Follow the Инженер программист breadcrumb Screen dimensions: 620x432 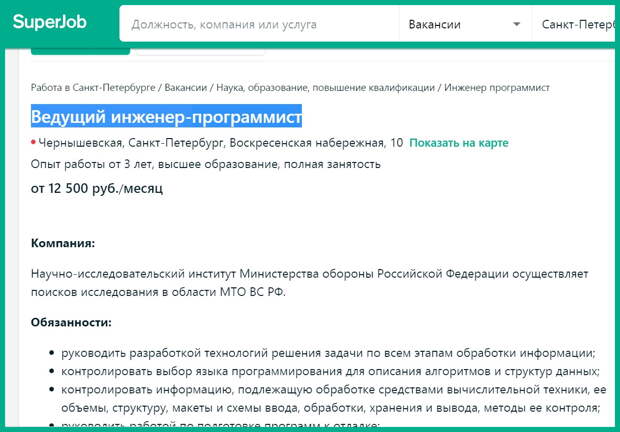pos(498,88)
